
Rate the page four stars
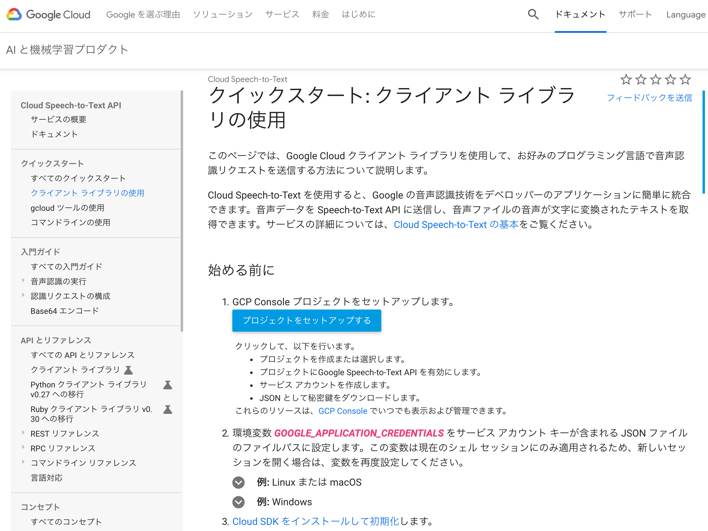pos(671,80)
